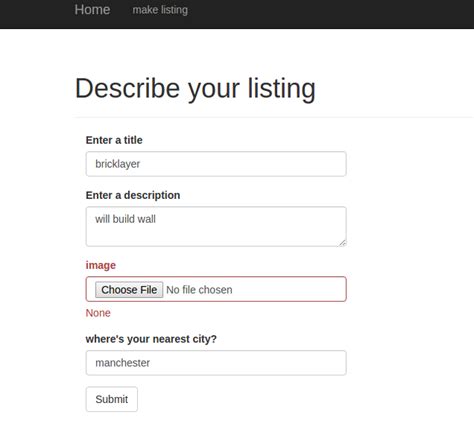474x438 pixels.
Task: Go to make listing page
Action: coord(160,10)
